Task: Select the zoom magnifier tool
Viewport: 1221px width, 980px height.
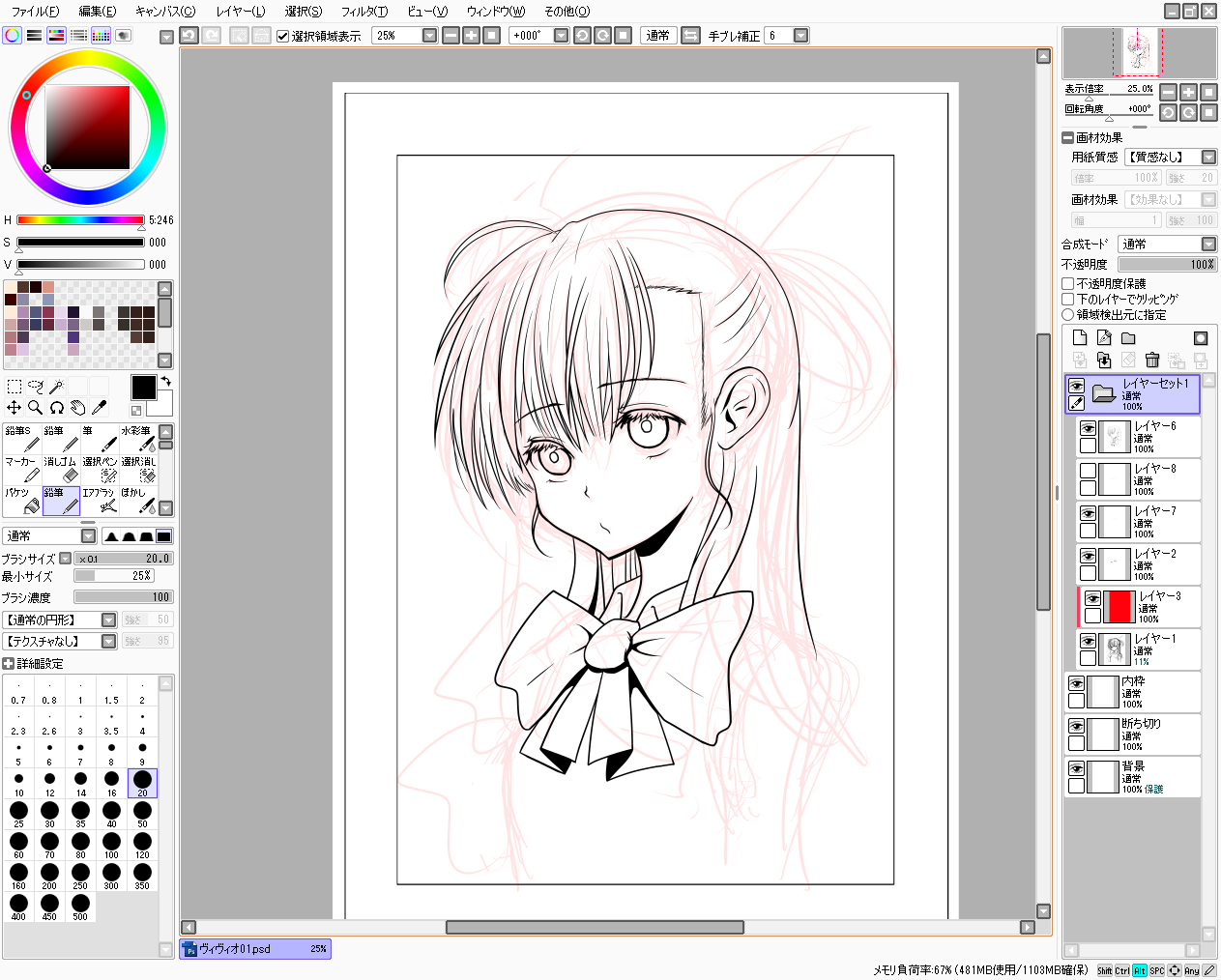Action: (x=36, y=408)
